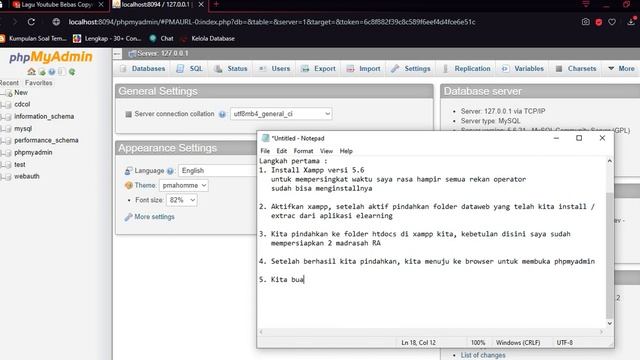Open the Export tab
This screenshot has width=640, height=360.
click(x=318, y=69)
